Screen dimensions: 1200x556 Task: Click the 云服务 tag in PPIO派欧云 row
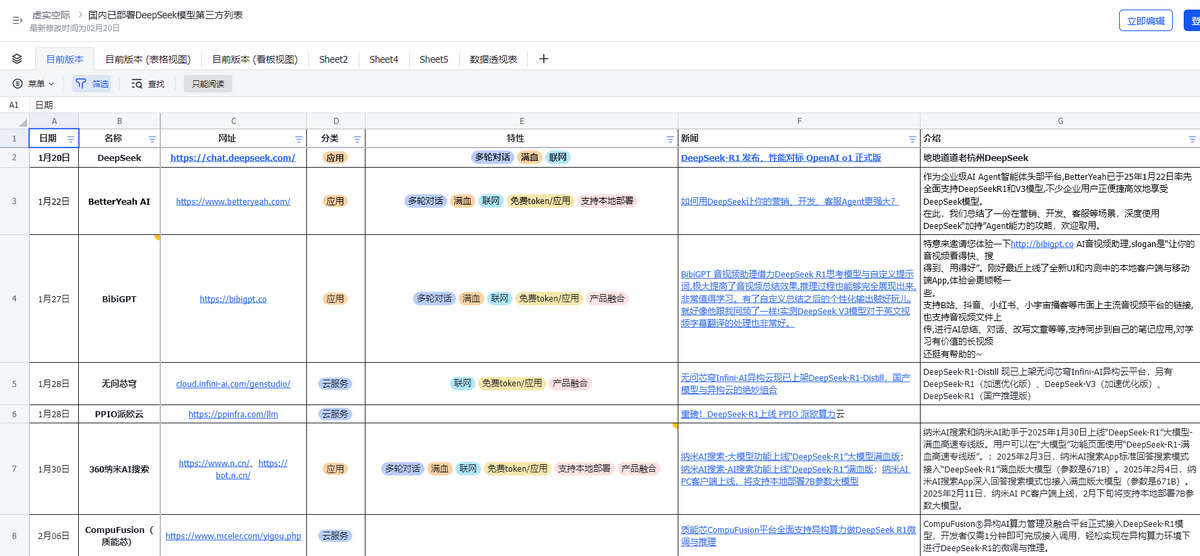coord(335,413)
